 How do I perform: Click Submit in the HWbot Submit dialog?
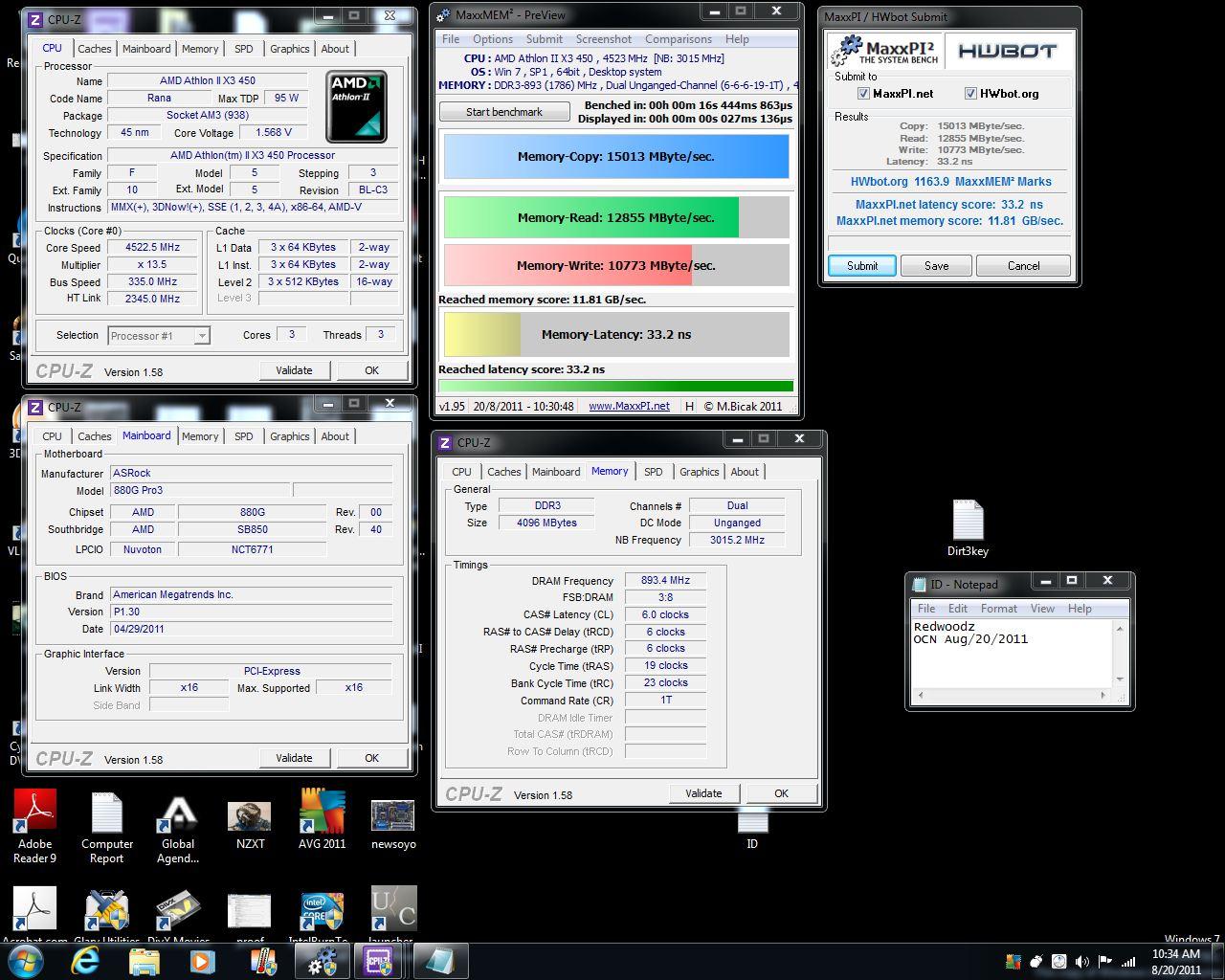[x=862, y=266]
